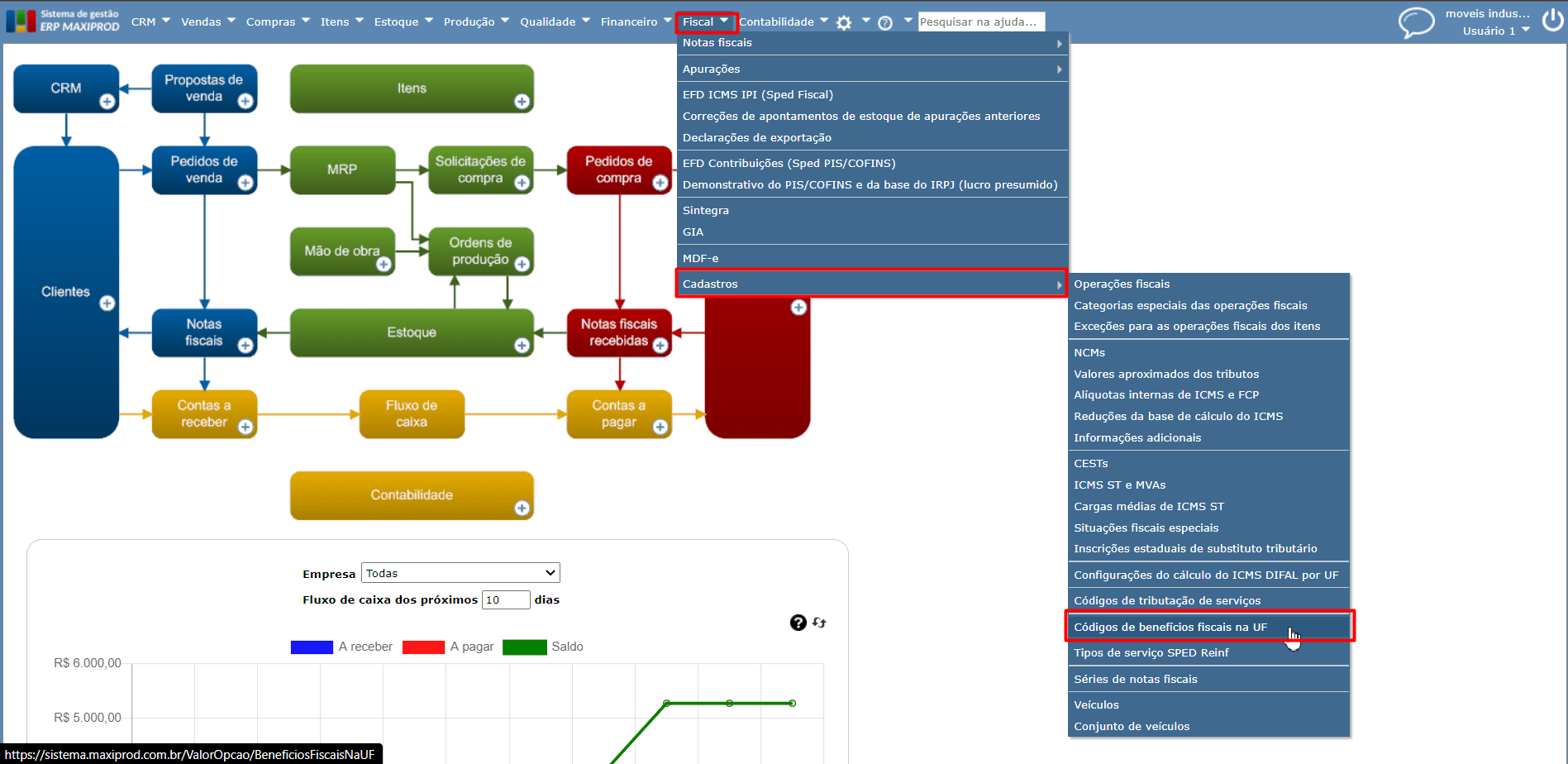Viewport: 1568px width, 764px height.
Task: Expand the Apurações submenu
Action: (x=872, y=69)
